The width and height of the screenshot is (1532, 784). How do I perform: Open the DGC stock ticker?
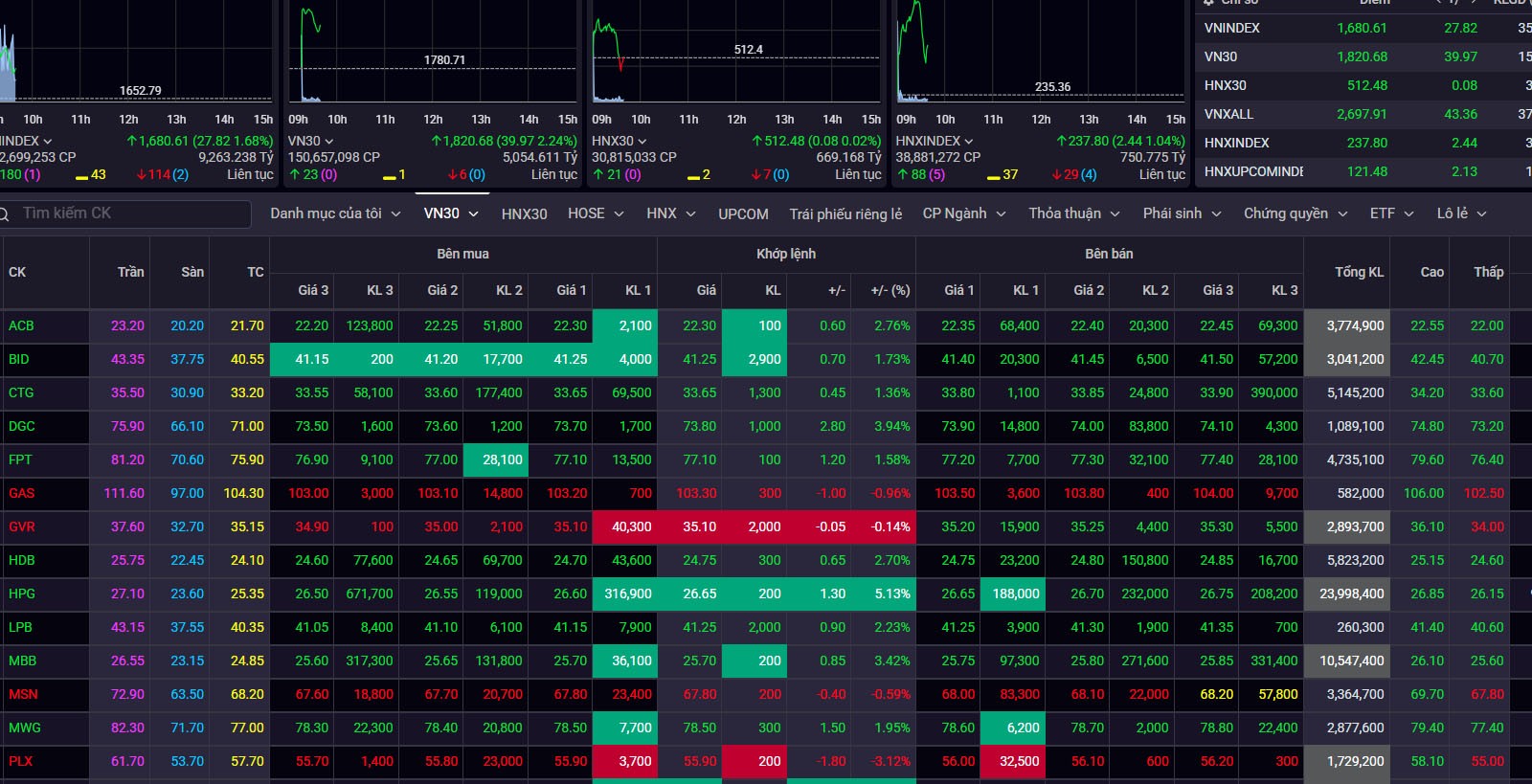[21, 426]
